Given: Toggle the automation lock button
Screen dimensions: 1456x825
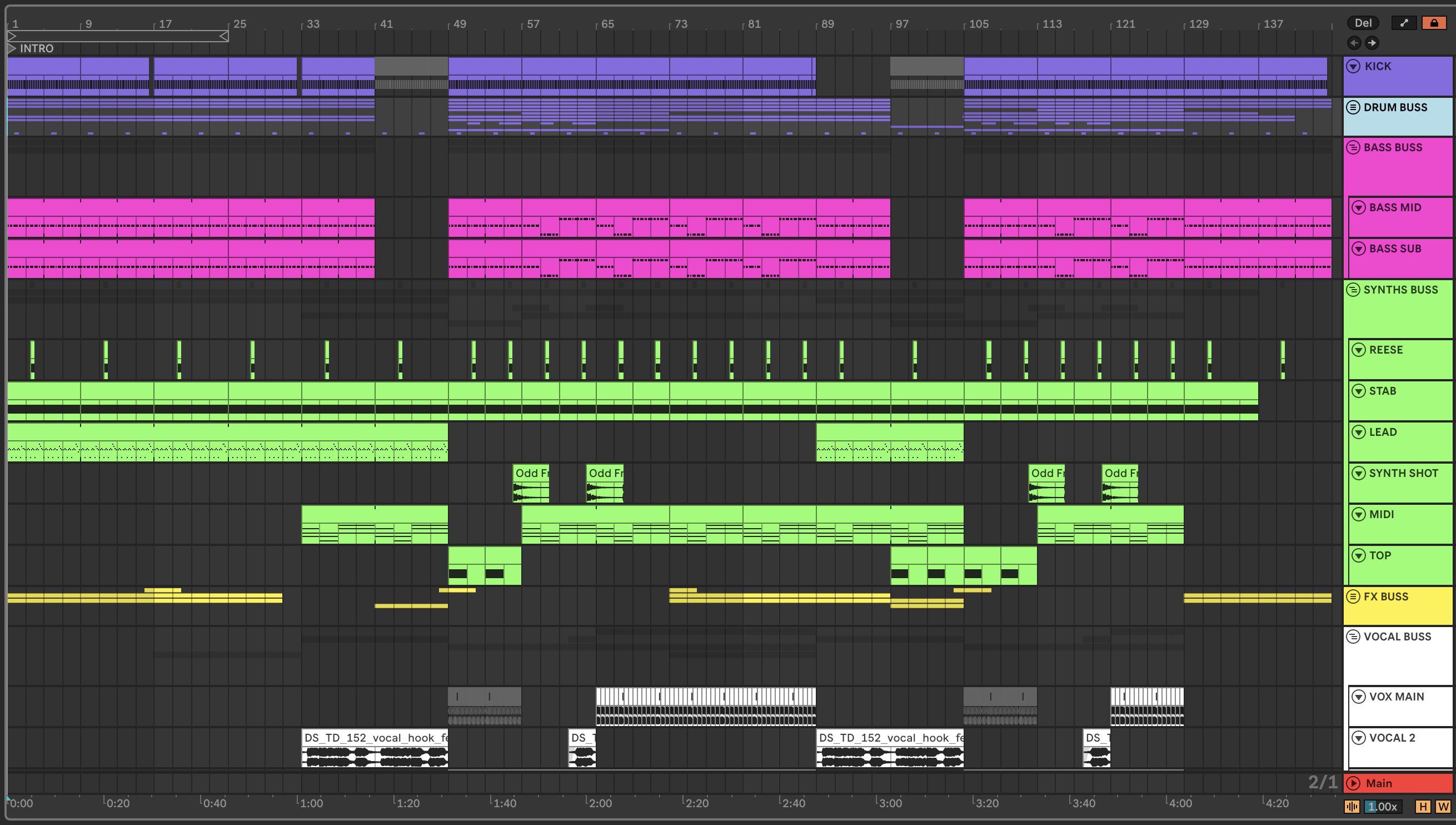Looking at the screenshot, I should (1433, 23).
